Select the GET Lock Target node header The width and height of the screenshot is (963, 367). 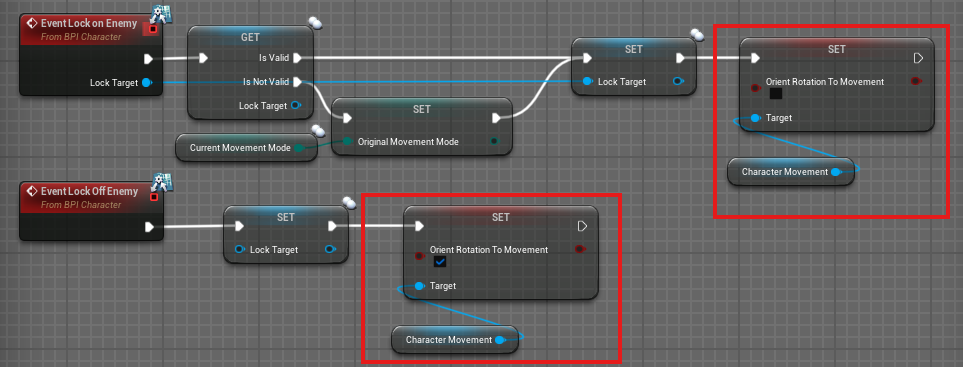pos(251,37)
